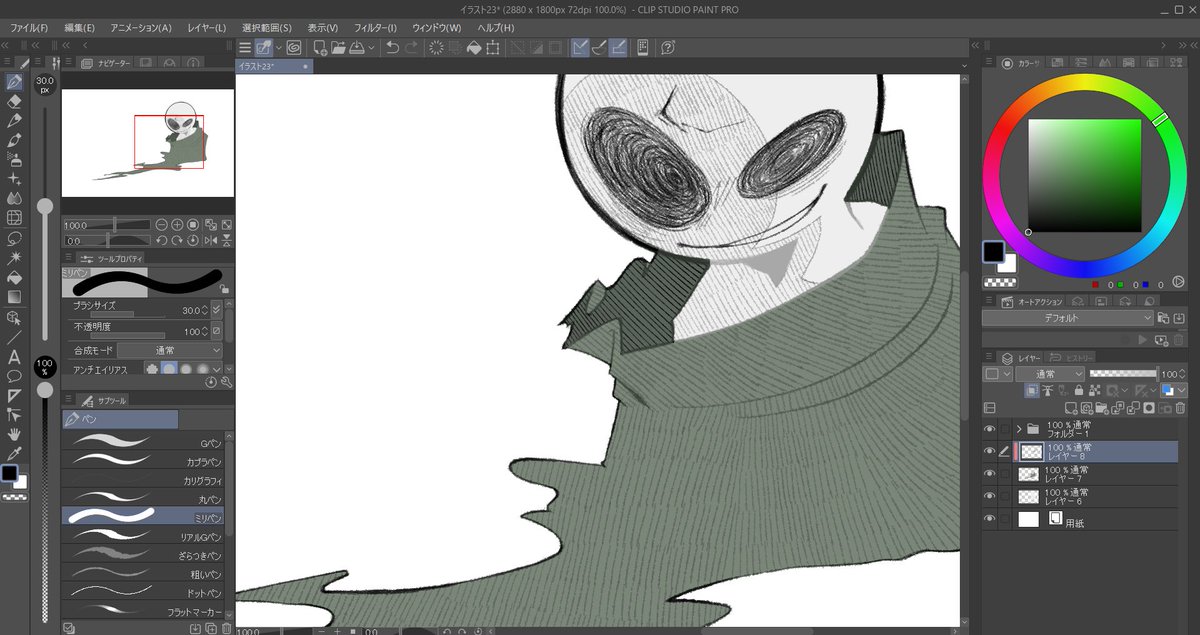Expand the フォルダー 1 layer folder
1200x635 pixels.
tap(1019, 429)
